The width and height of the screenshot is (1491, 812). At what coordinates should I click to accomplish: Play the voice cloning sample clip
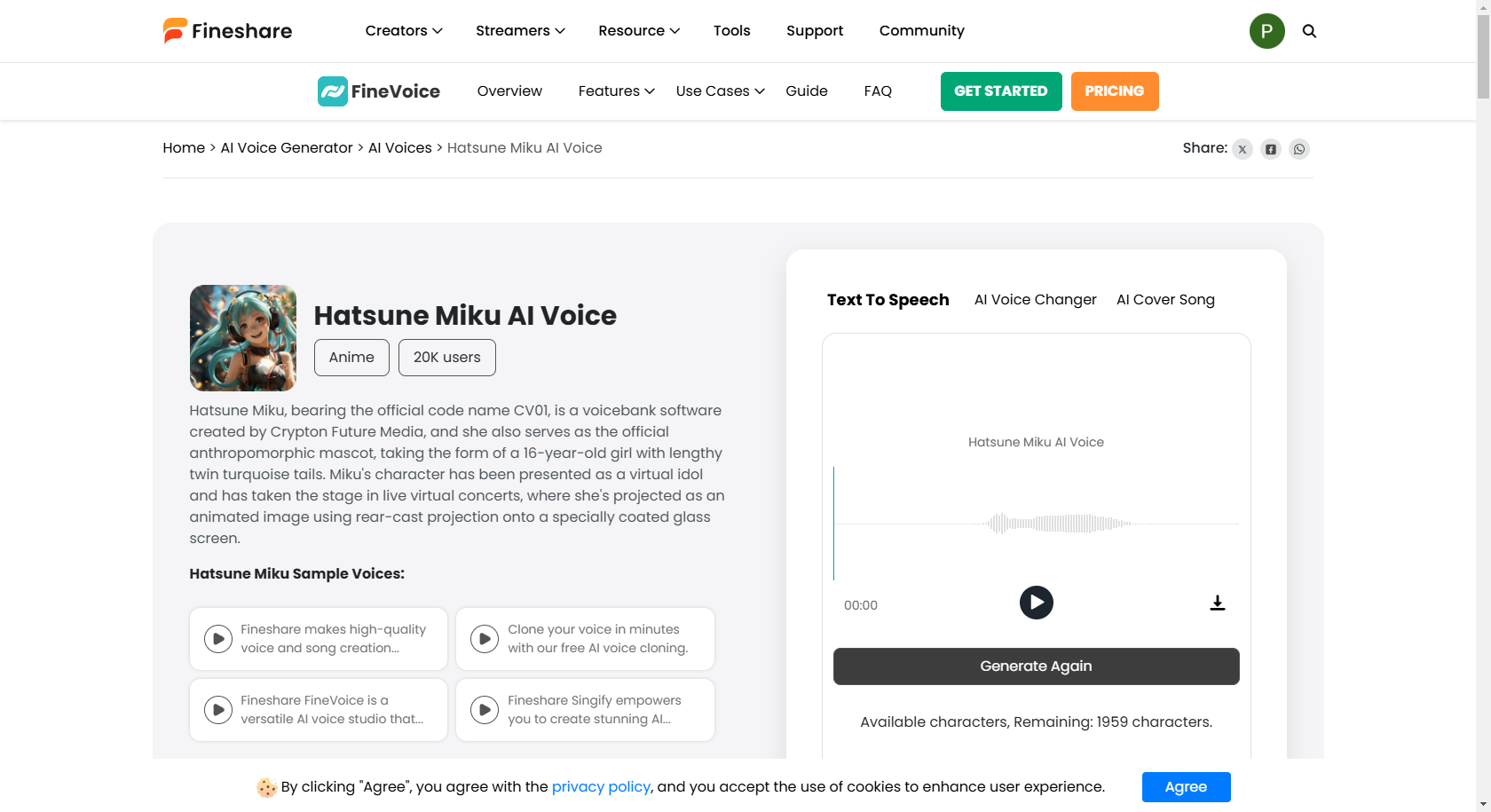[485, 638]
